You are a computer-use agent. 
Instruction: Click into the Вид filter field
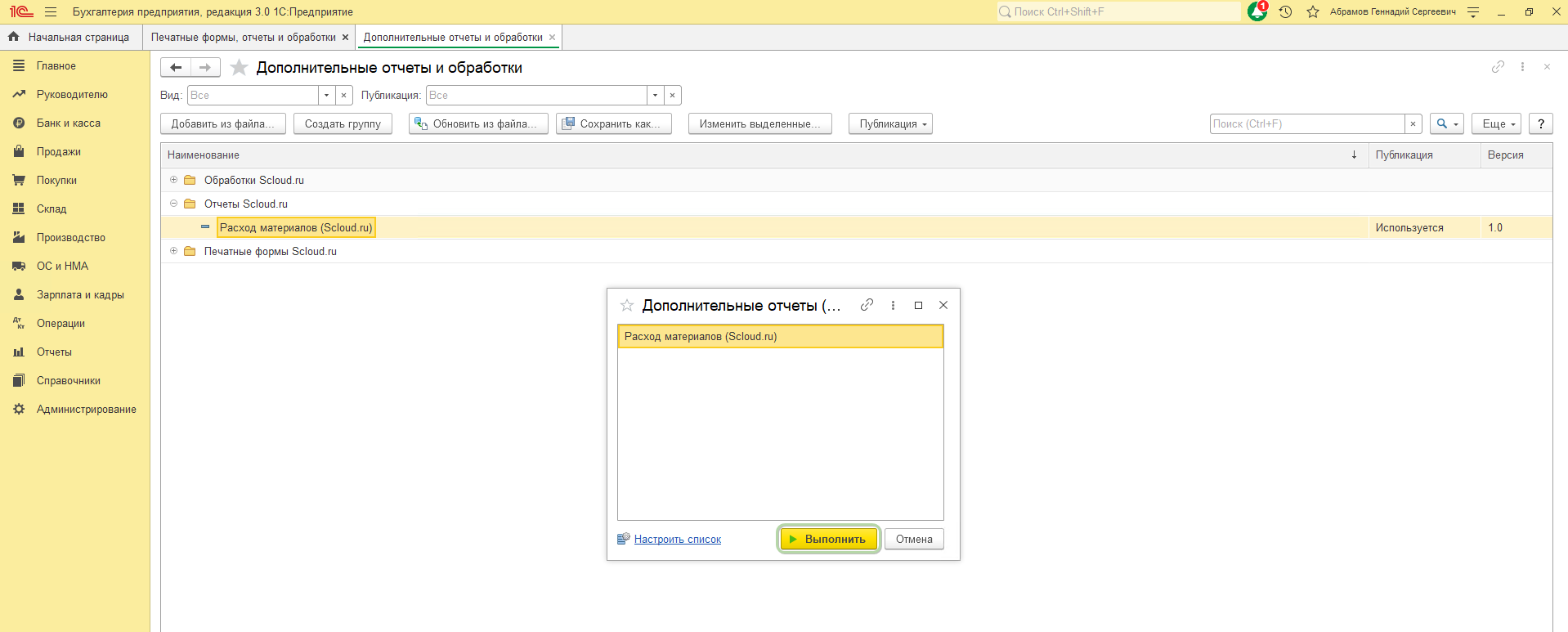[253, 96]
